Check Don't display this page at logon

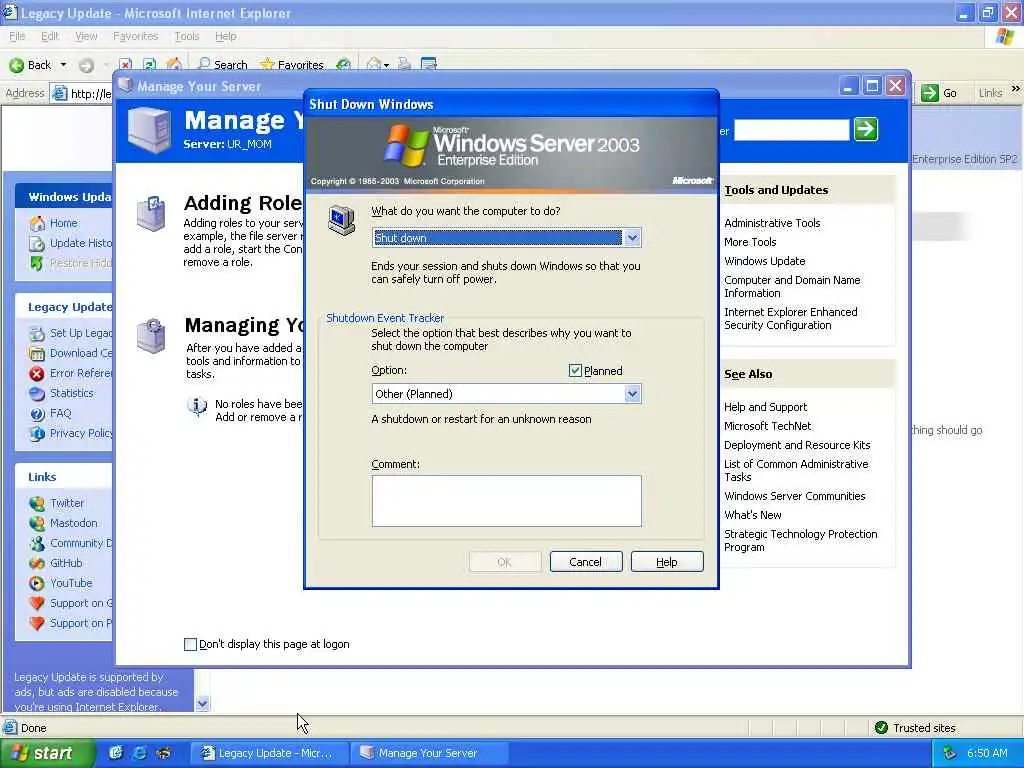[190, 645]
